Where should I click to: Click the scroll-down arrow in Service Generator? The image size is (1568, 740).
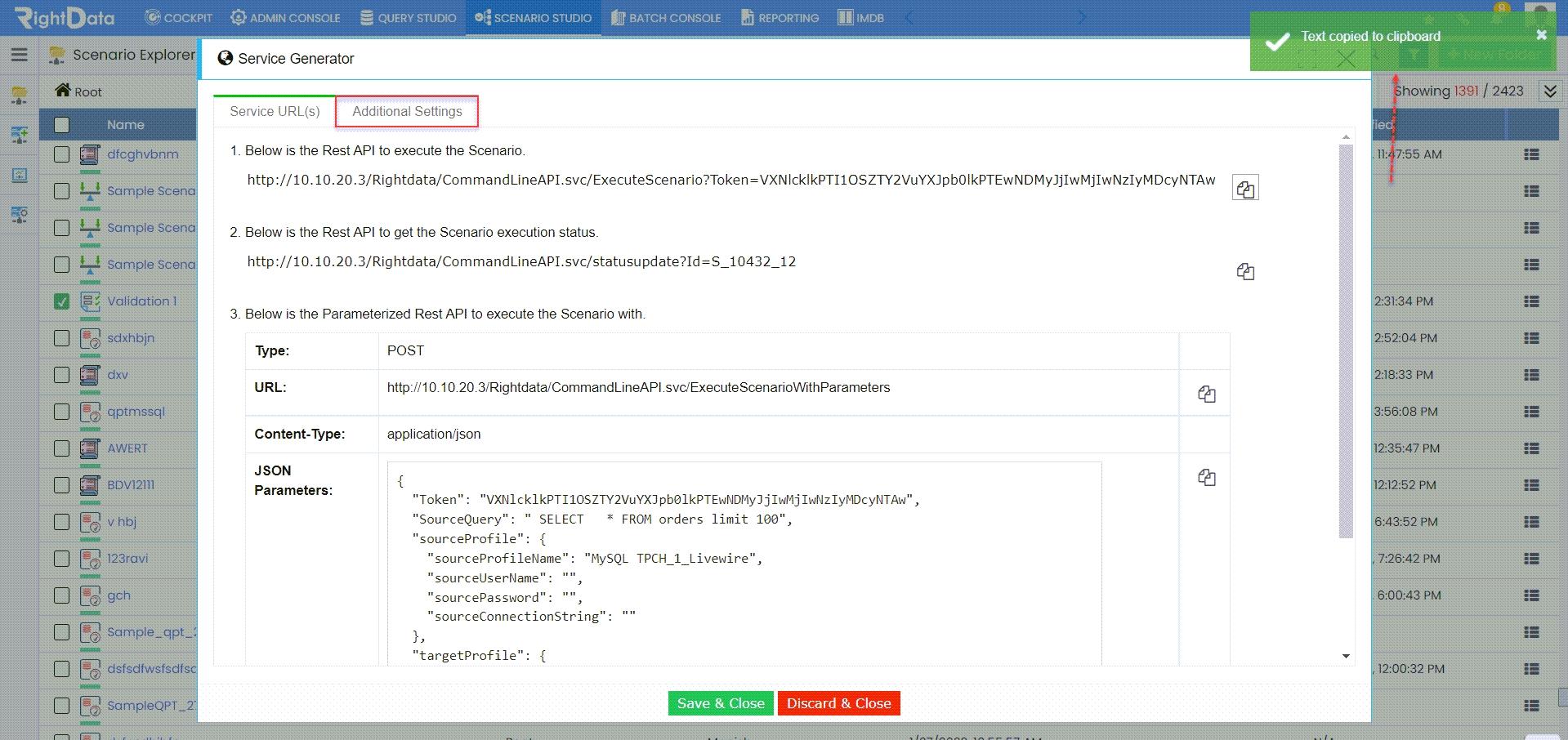pyautogui.click(x=1346, y=656)
